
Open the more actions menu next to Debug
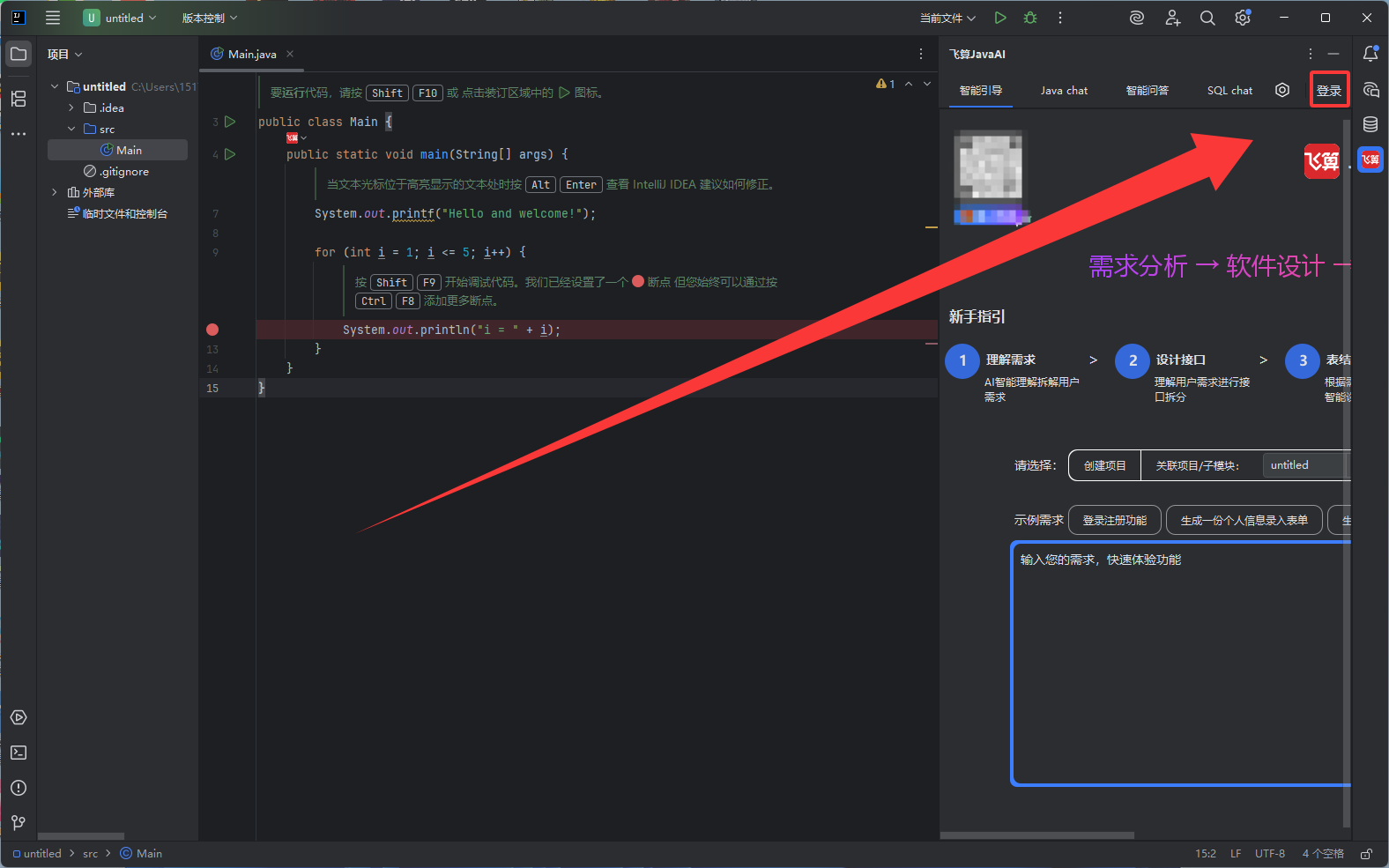click(1060, 18)
